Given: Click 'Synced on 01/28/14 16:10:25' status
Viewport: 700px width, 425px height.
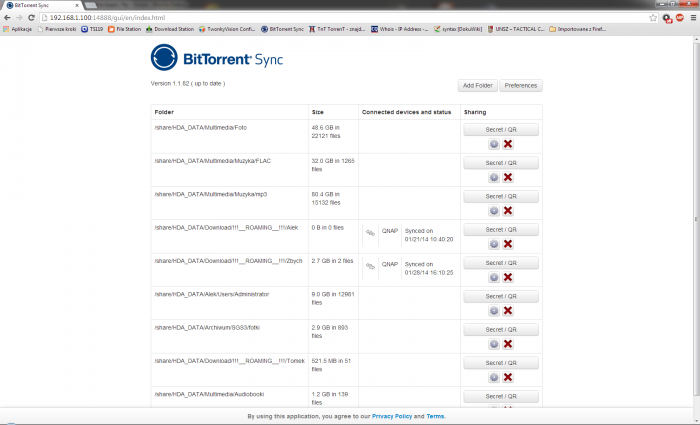Looking at the screenshot, I should click(x=429, y=268).
